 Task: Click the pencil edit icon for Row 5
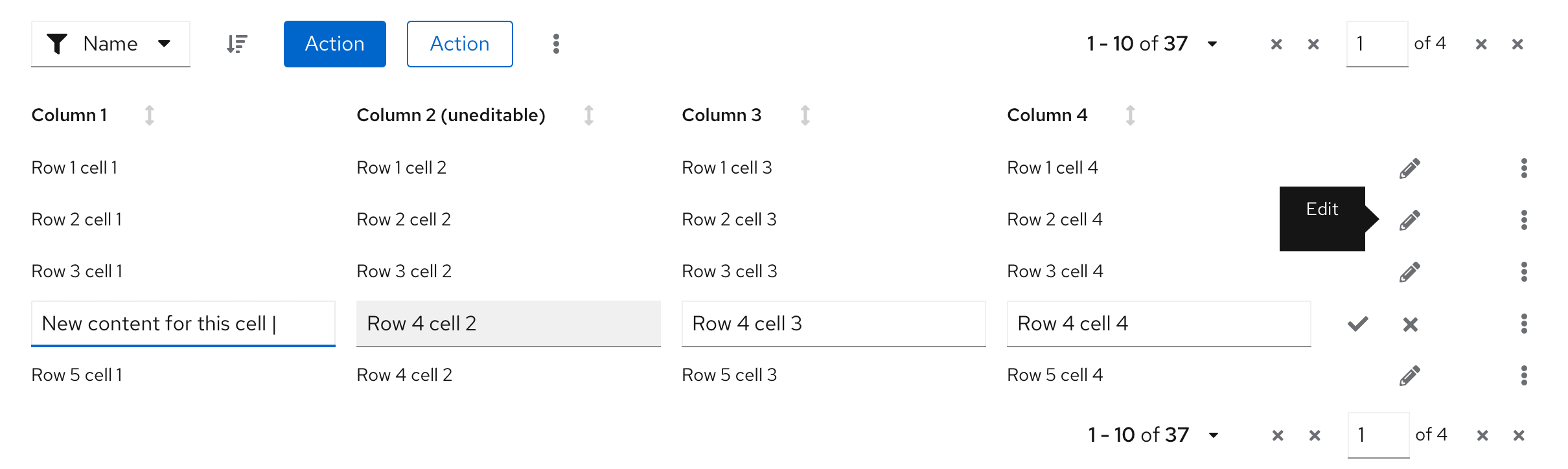coord(1410,376)
